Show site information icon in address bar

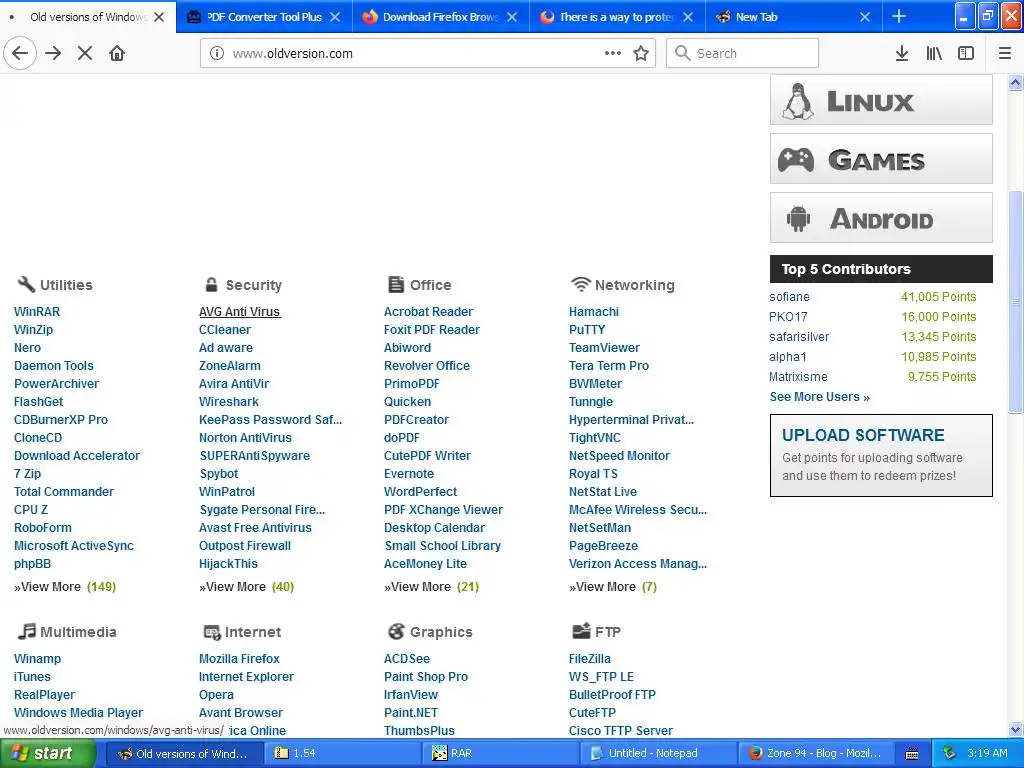(217, 53)
